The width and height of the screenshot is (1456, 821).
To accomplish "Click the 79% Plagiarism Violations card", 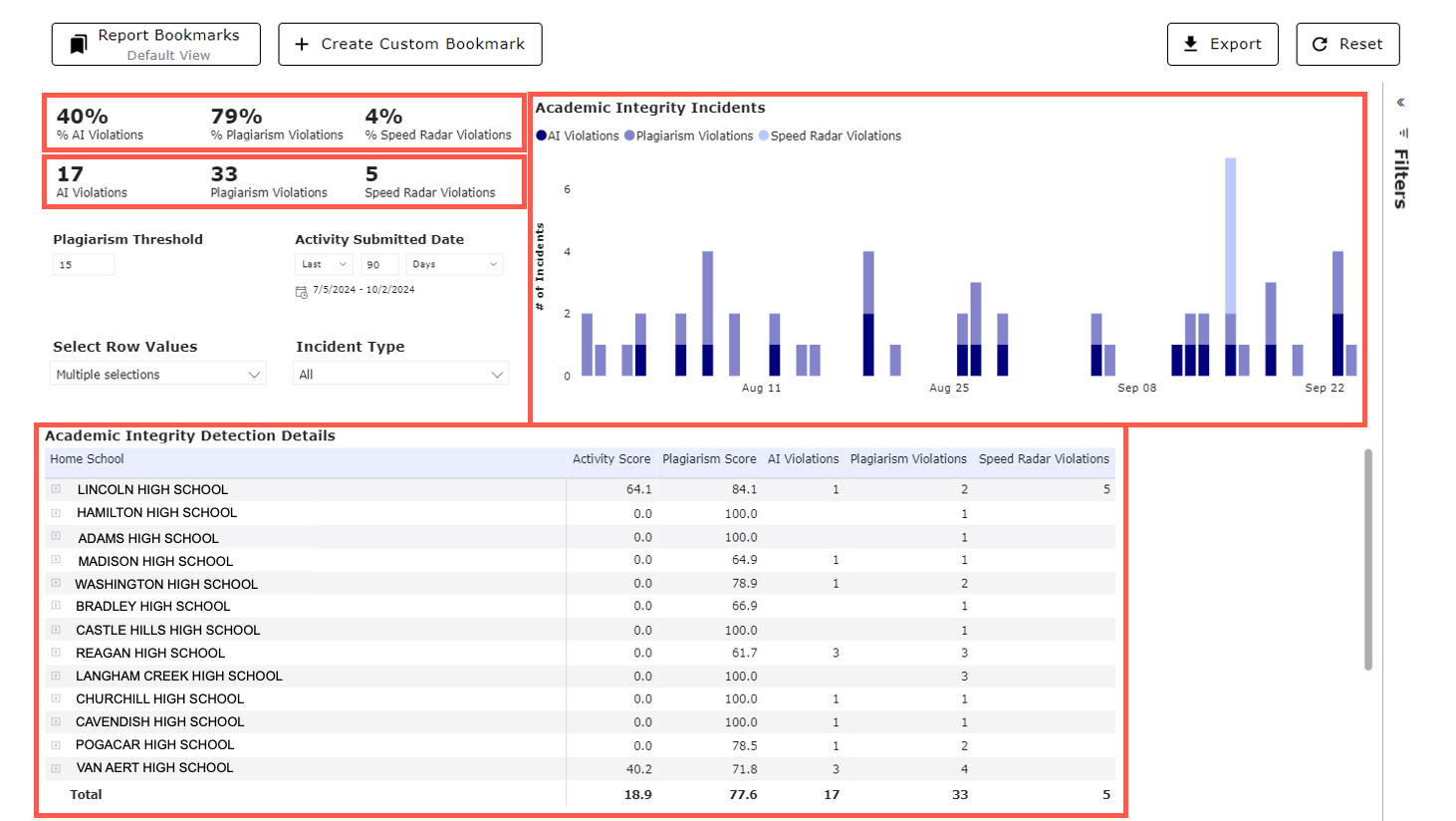I will [x=277, y=125].
